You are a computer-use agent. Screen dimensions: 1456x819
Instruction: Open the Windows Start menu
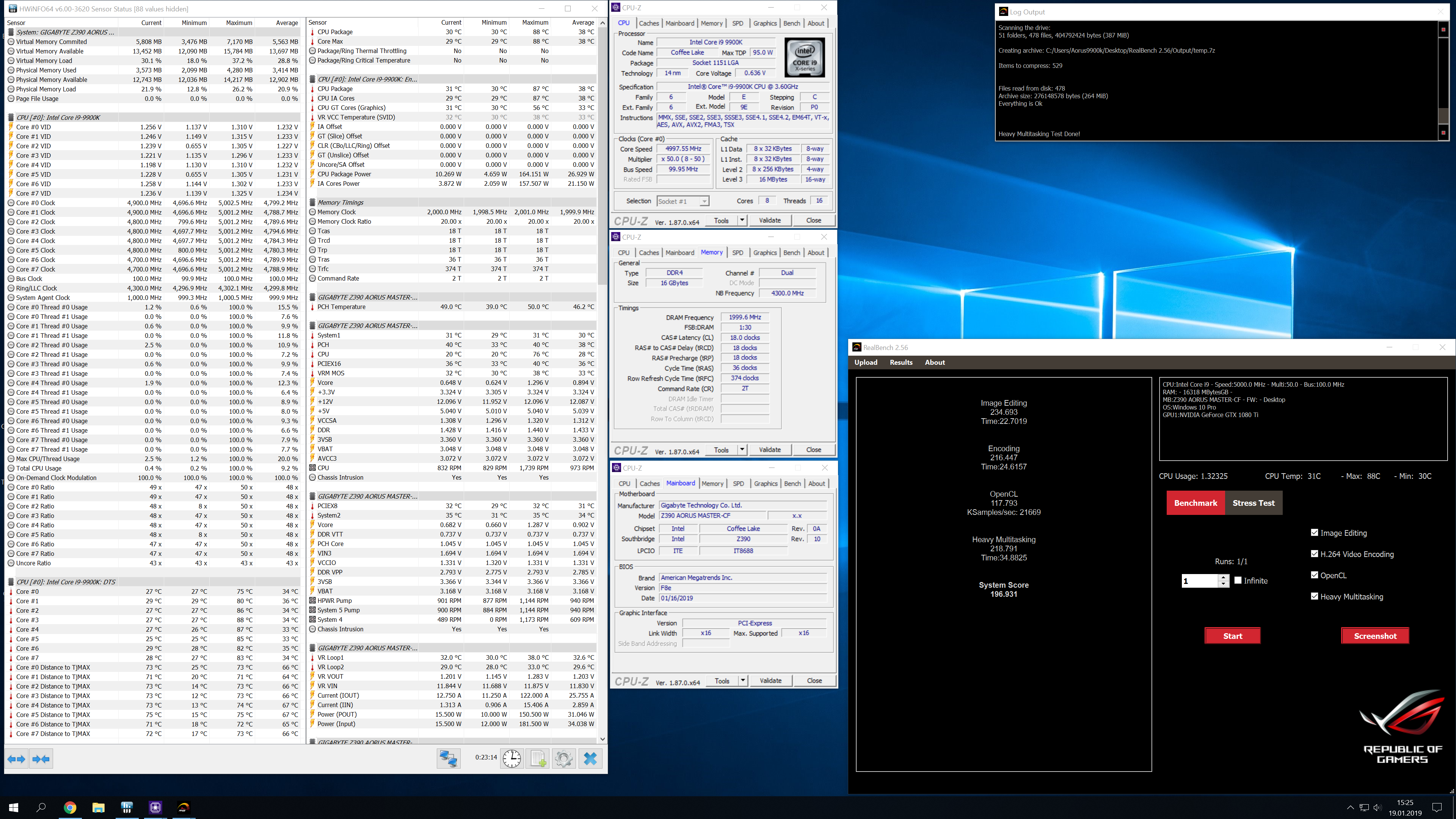[x=14, y=807]
